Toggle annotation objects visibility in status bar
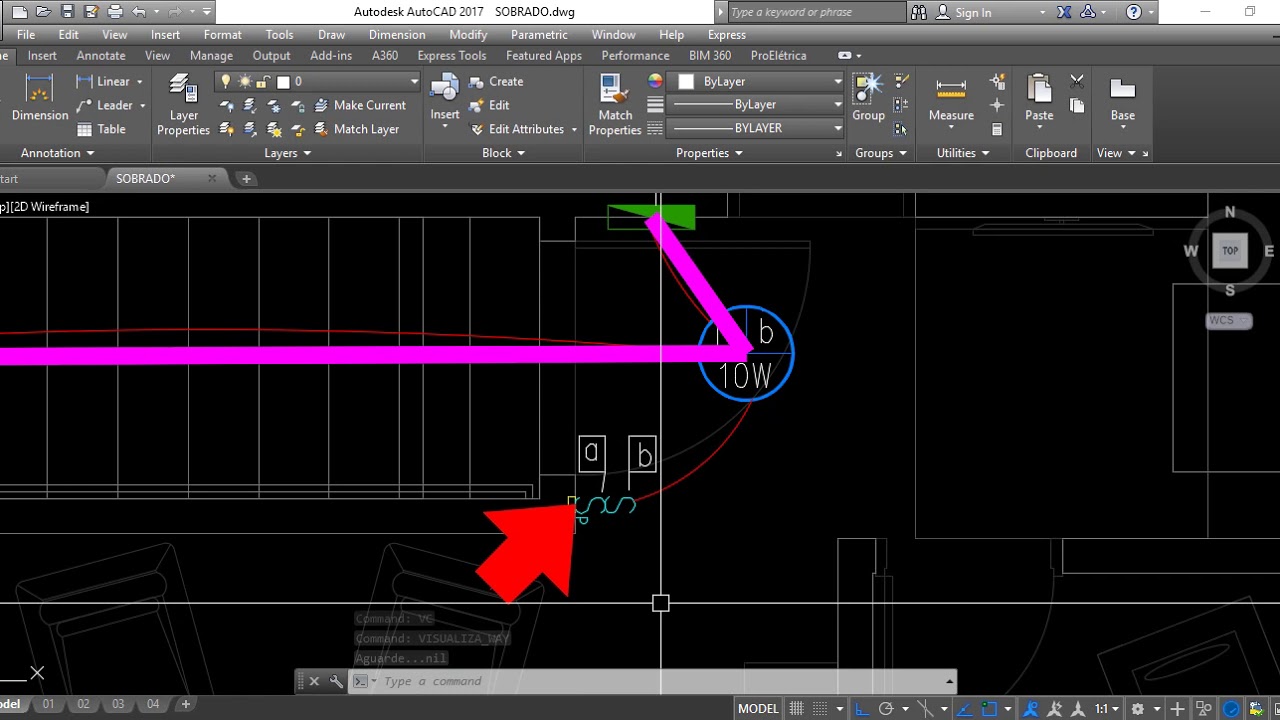Screen dimensions: 1280x720 (1030, 708)
